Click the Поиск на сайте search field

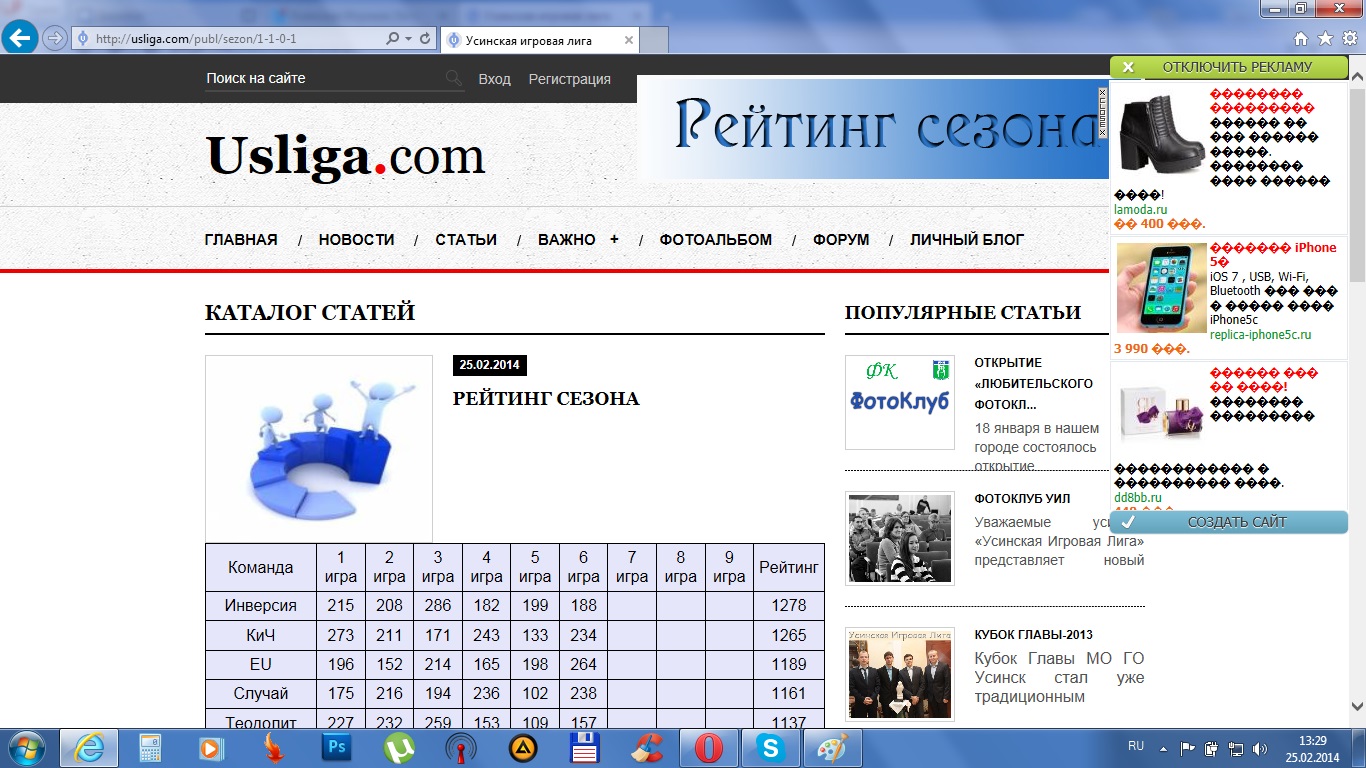322,79
